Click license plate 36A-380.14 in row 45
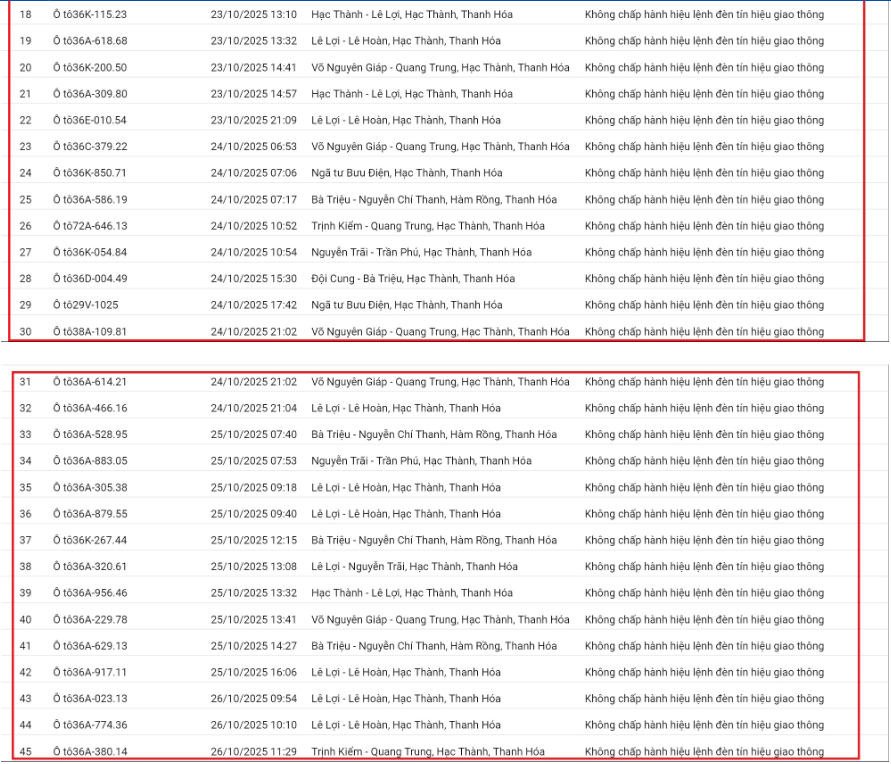Screen dimensions: 891x764 pyautogui.click(x=90, y=752)
